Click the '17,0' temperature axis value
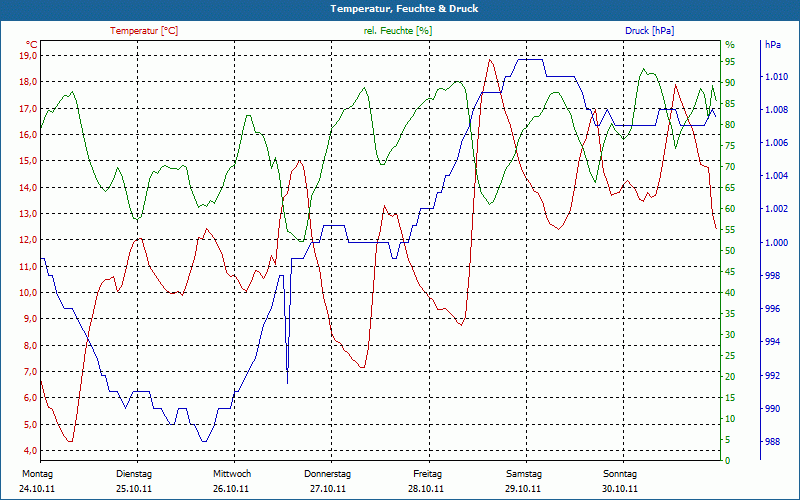Viewport: 800px width, 500px height. [28, 108]
